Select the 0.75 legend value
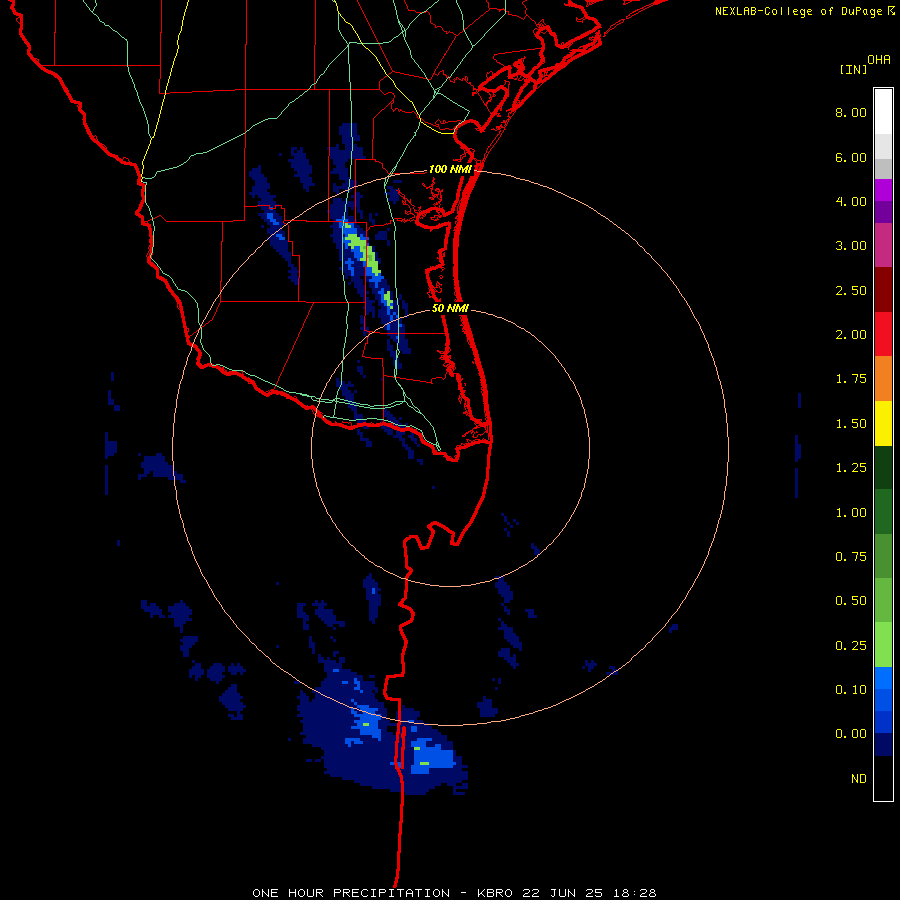The height and width of the screenshot is (900, 900). point(851,557)
